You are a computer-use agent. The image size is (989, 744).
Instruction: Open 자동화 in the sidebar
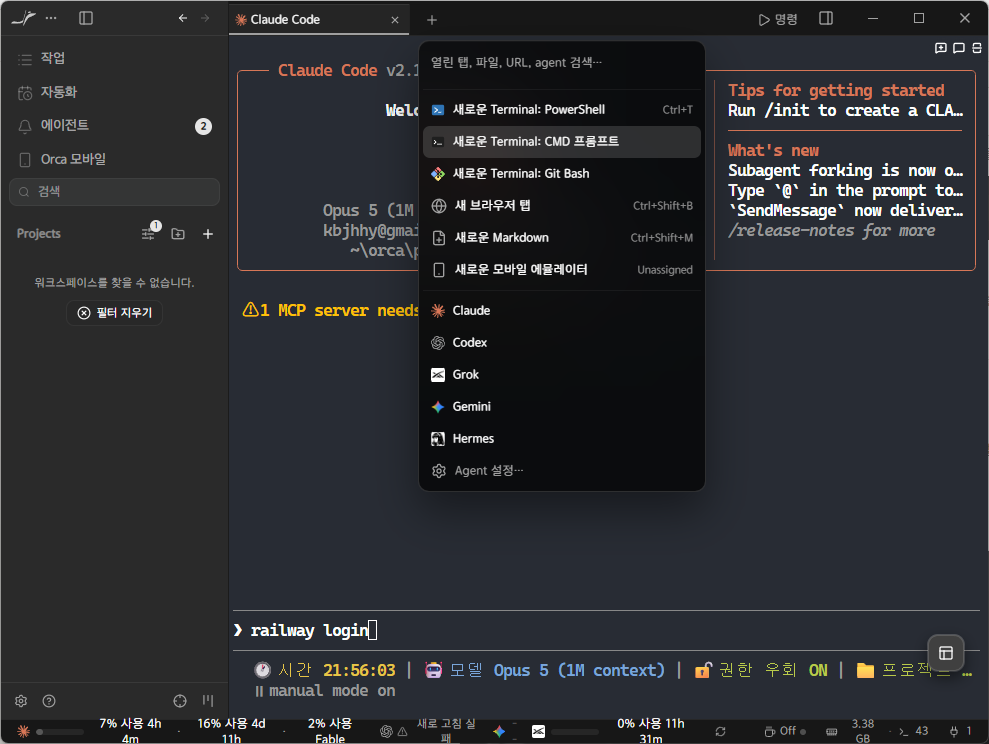114,92
